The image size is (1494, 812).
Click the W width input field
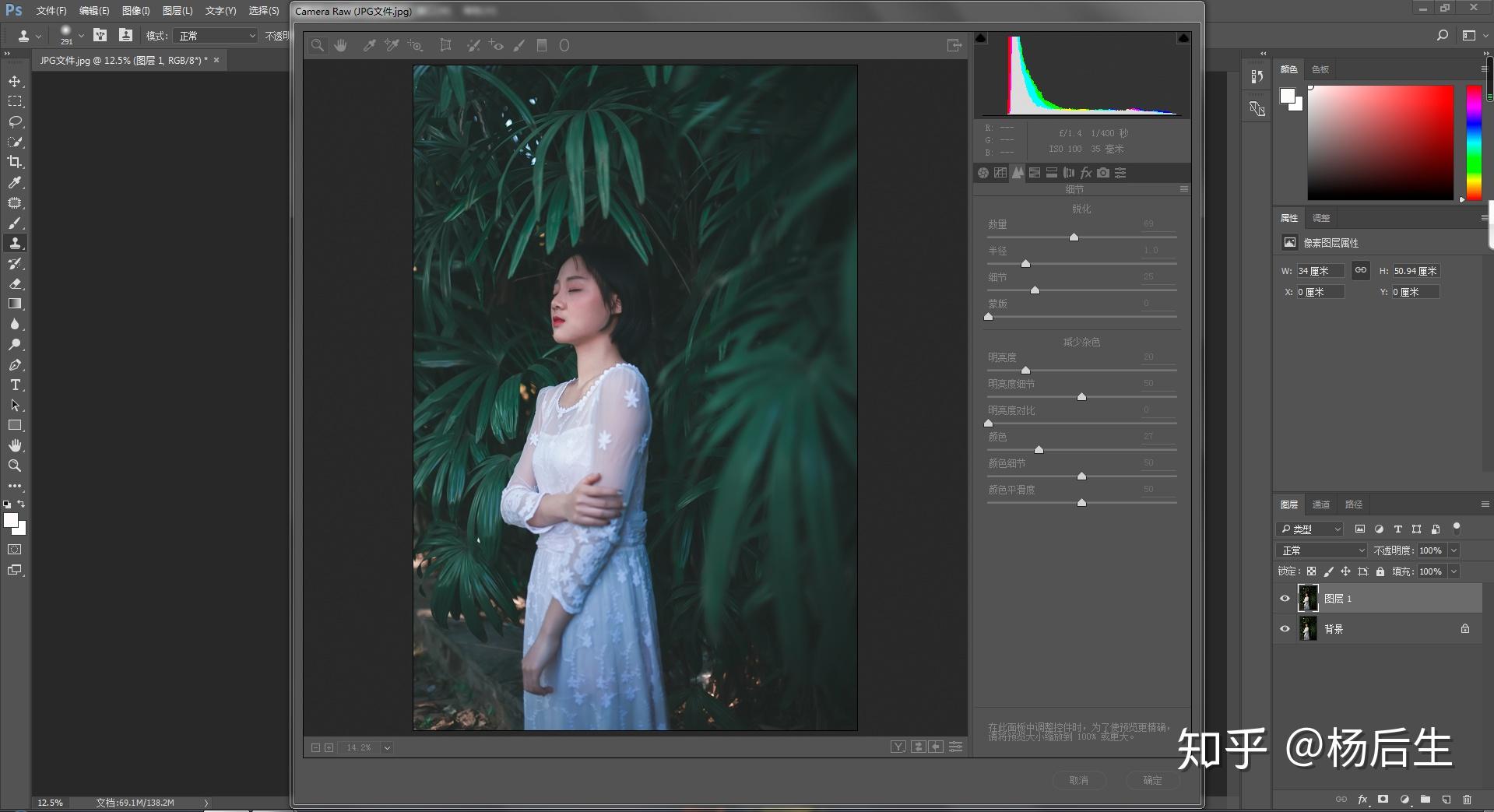click(x=1320, y=271)
